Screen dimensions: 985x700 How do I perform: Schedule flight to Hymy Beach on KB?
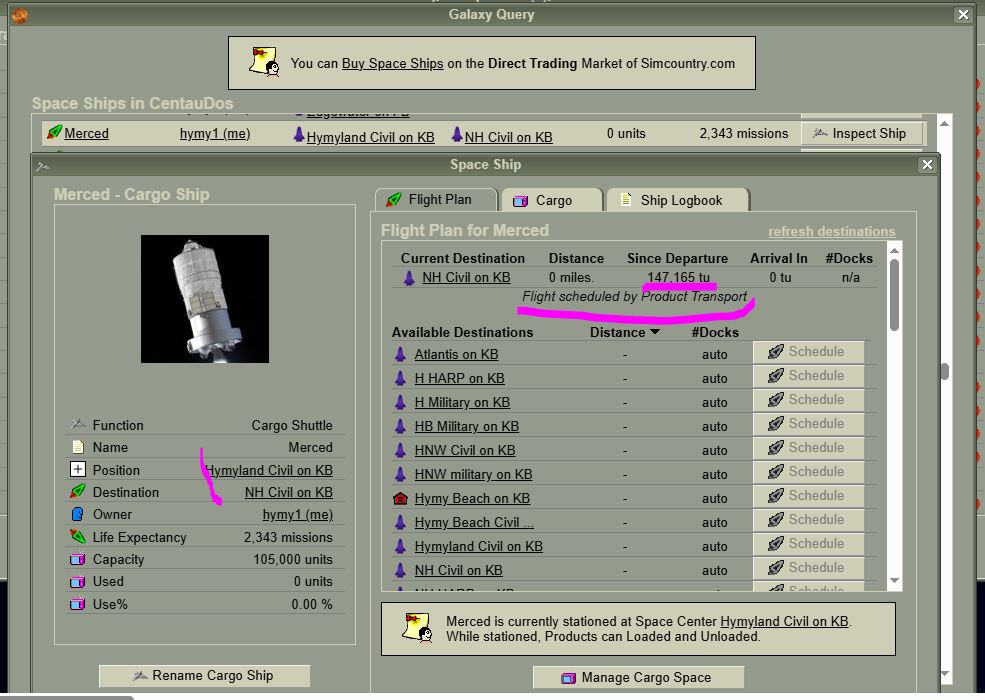(808, 496)
